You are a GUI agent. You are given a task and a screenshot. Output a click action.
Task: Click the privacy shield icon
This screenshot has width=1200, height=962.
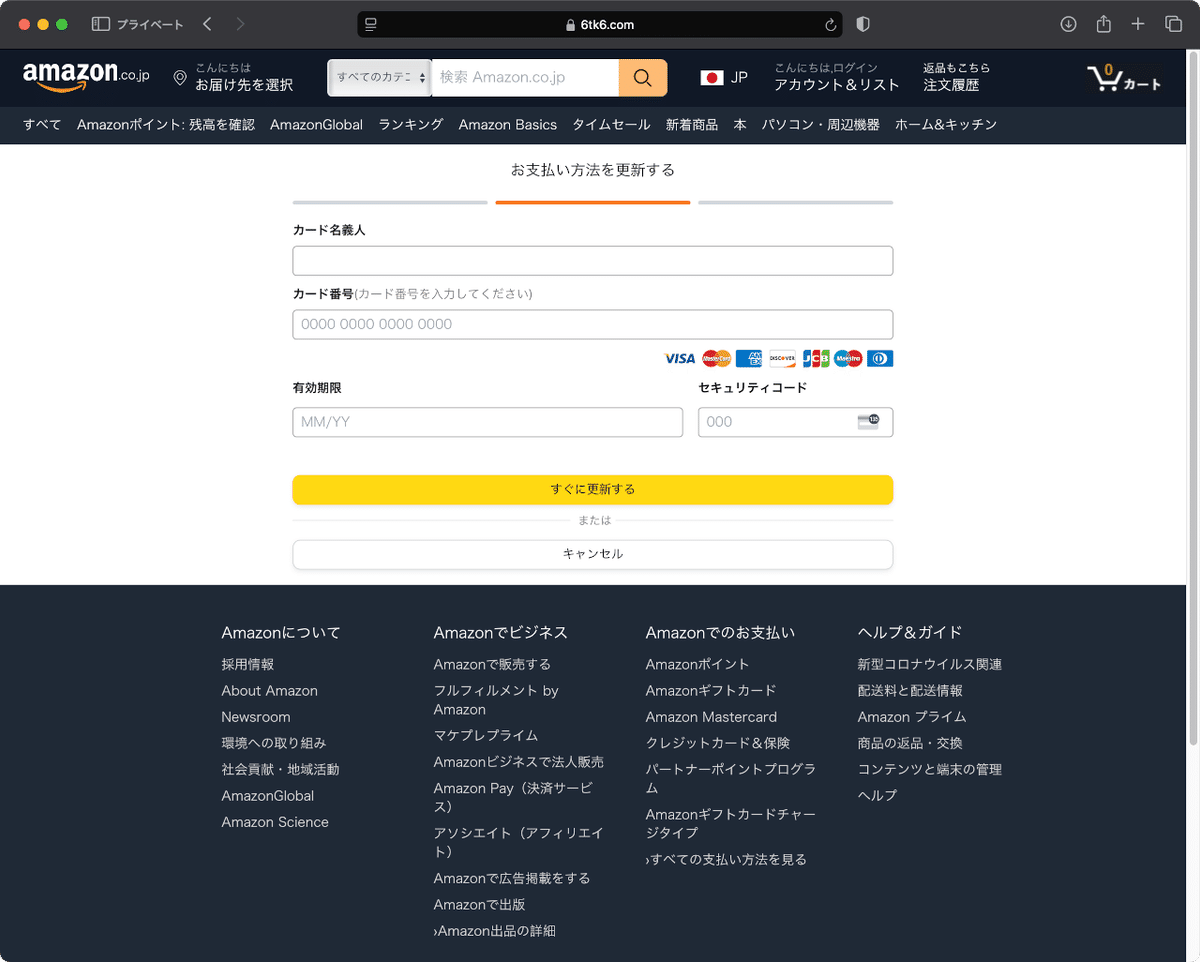tap(864, 24)
